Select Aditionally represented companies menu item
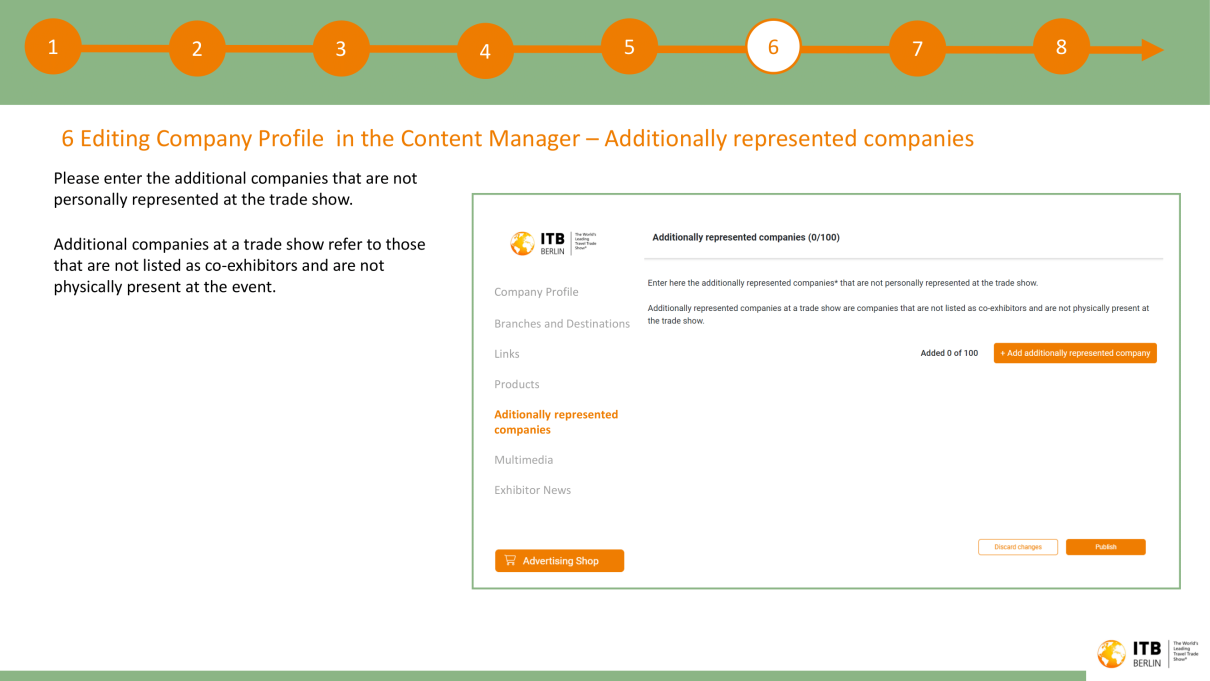 coord(556,422)
